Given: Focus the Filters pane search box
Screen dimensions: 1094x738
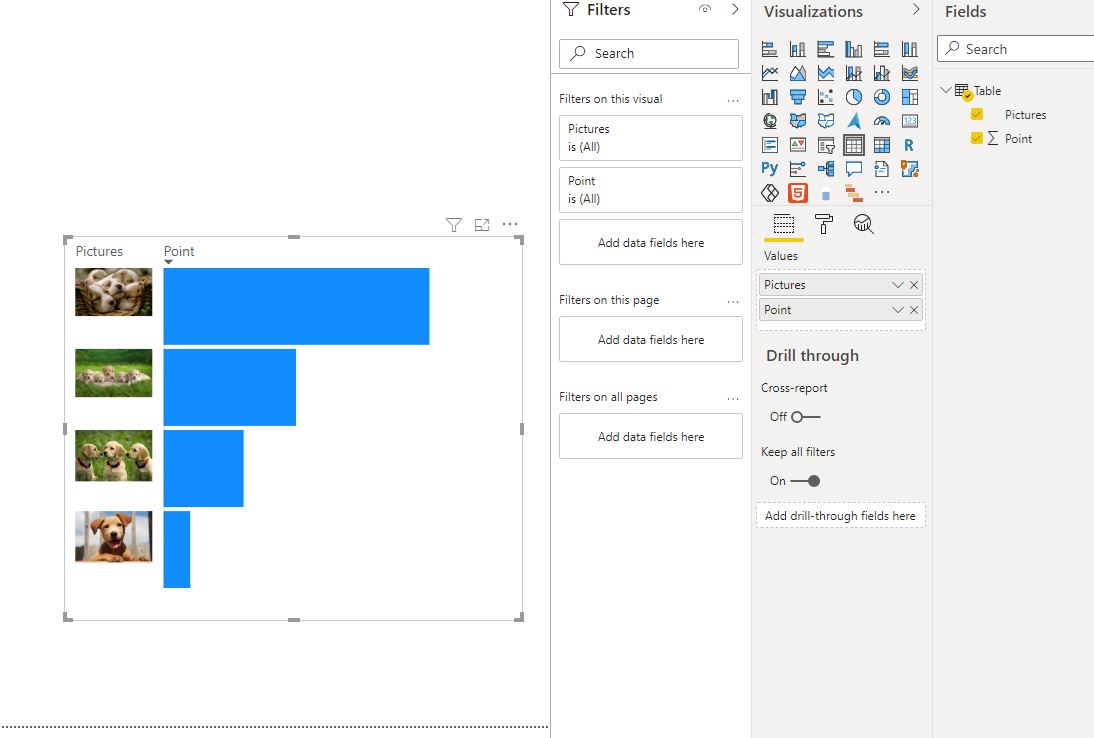Looking at the screenshot, I should 649,54.
